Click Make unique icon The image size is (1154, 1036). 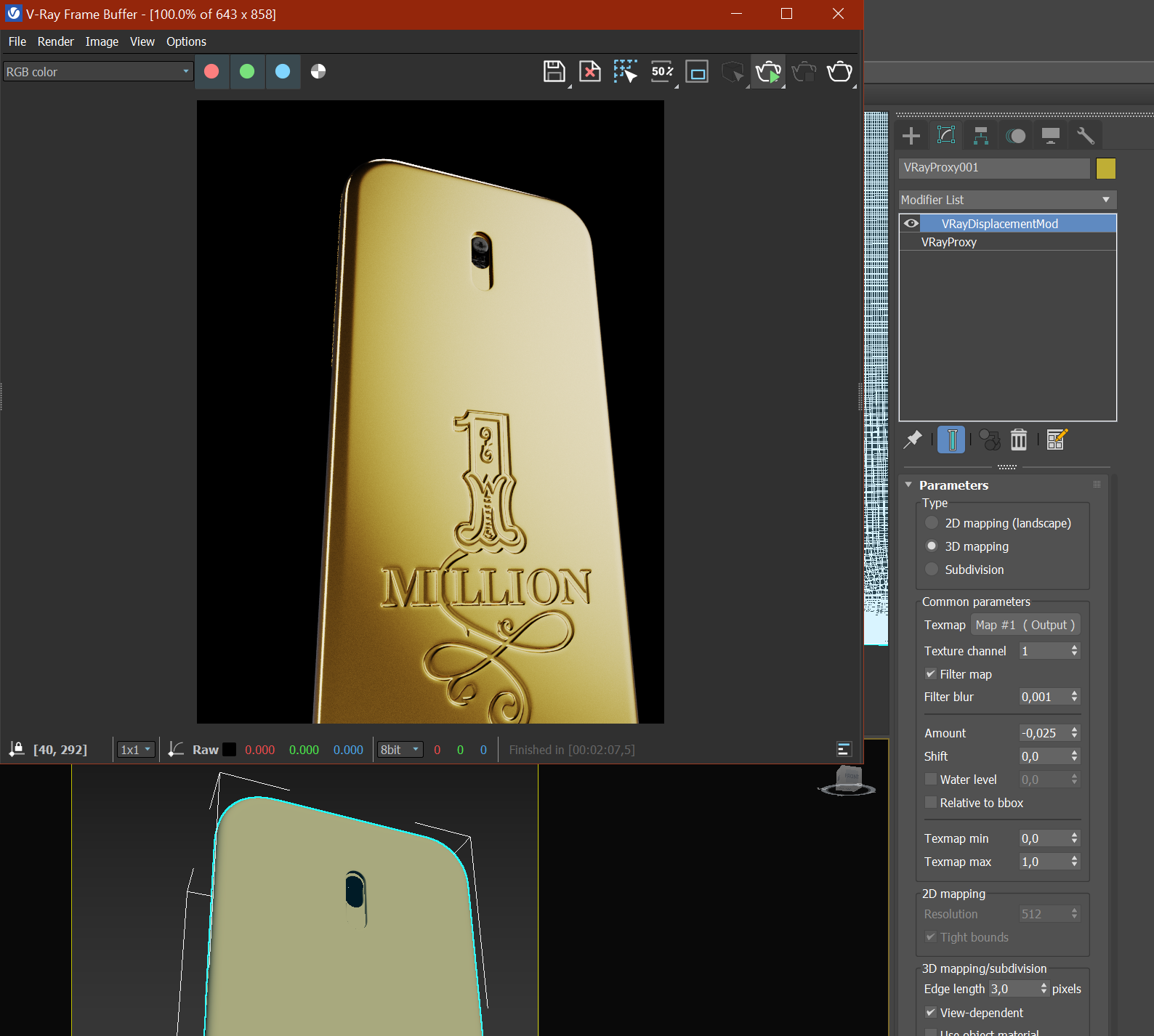[x=989, y=440]
